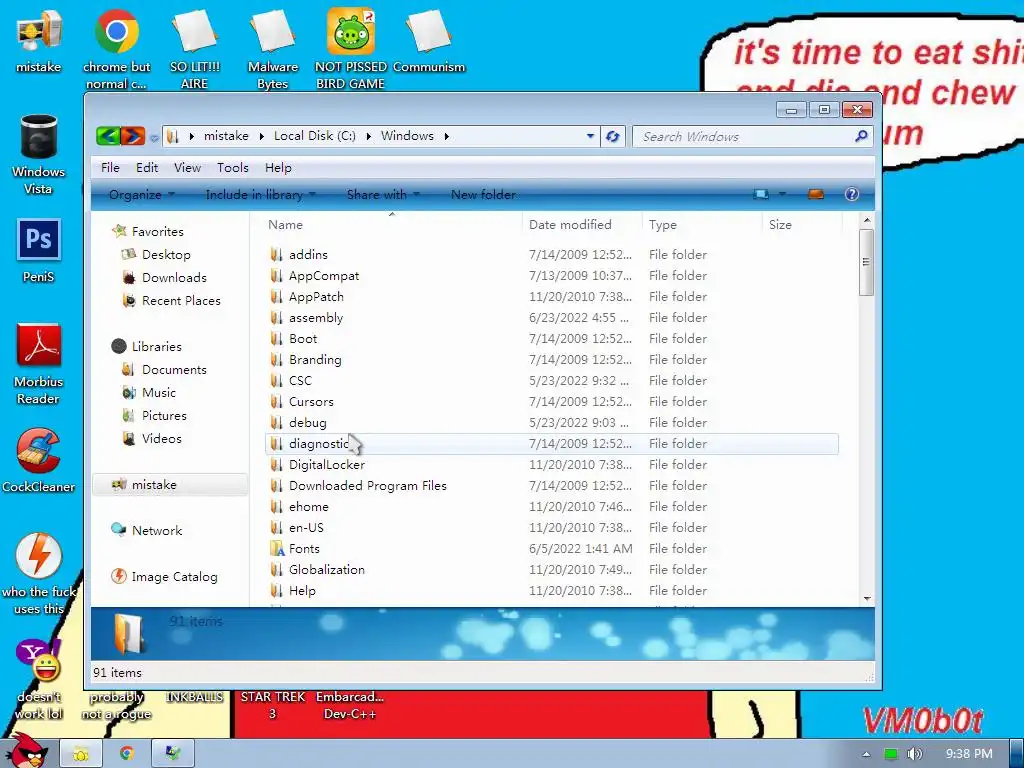Image resolution: width=1024 pixels, height=768 pixels.
Task: Click the scrollbar down arrow
Action: (867, 598)
